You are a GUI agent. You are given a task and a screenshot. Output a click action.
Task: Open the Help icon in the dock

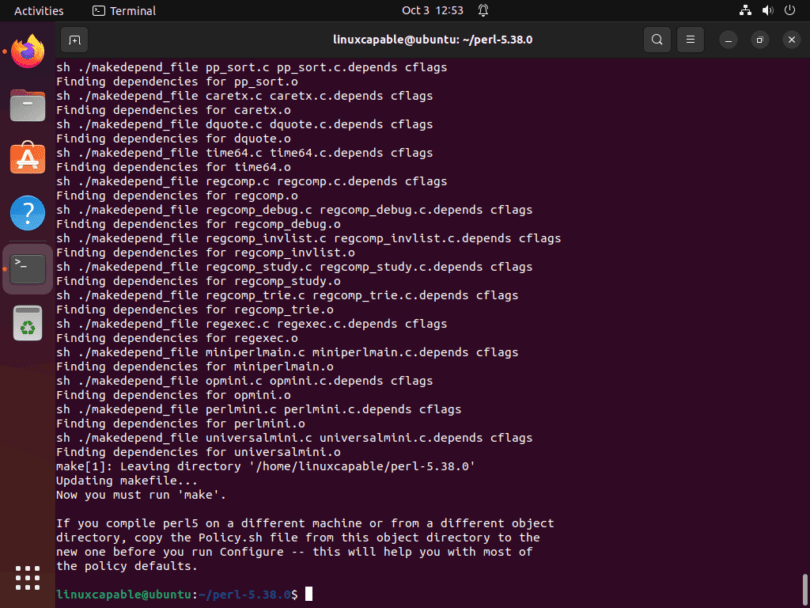[x=28, y=213]
